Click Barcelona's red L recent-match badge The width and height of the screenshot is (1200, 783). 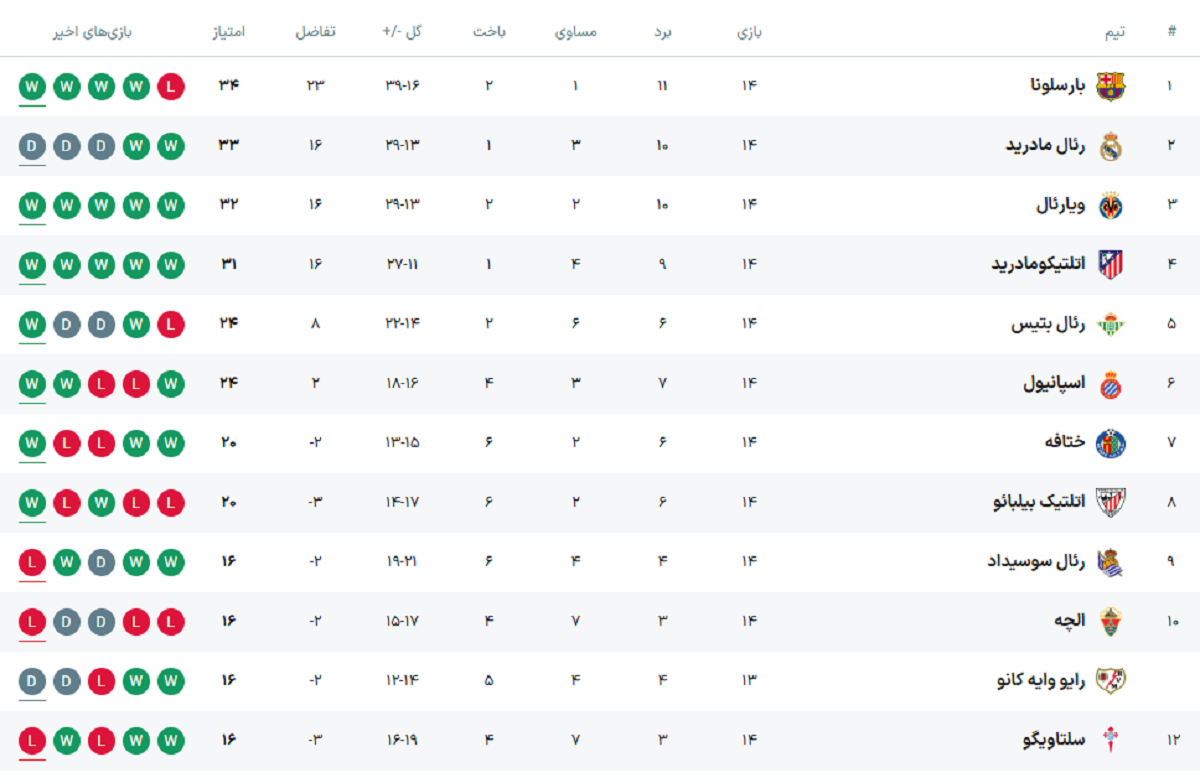[171, 86]
